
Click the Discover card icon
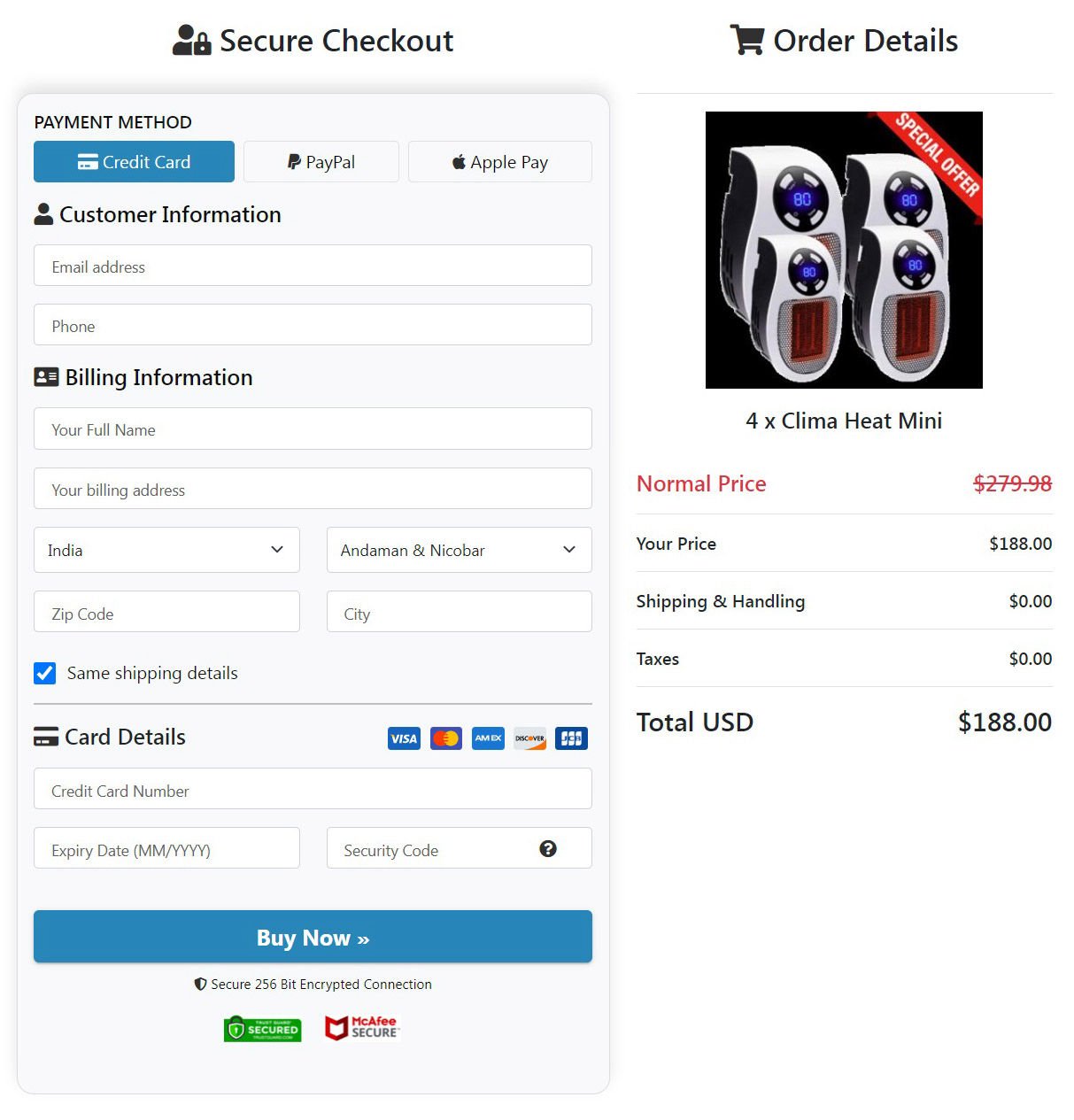[x=529, y=738]
